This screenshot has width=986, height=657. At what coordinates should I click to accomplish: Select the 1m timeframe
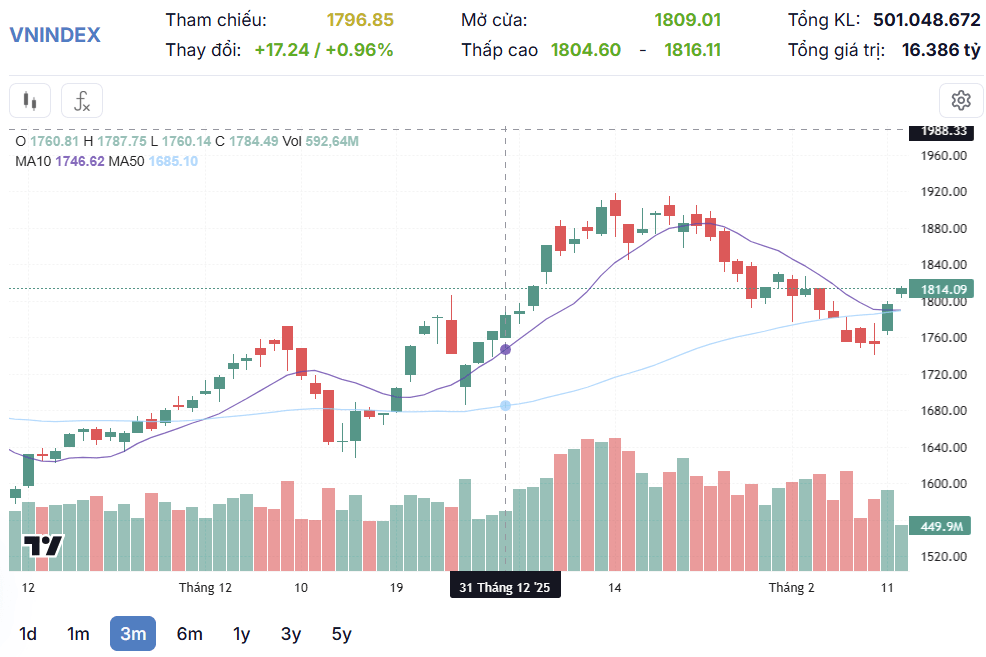[78, 634]
